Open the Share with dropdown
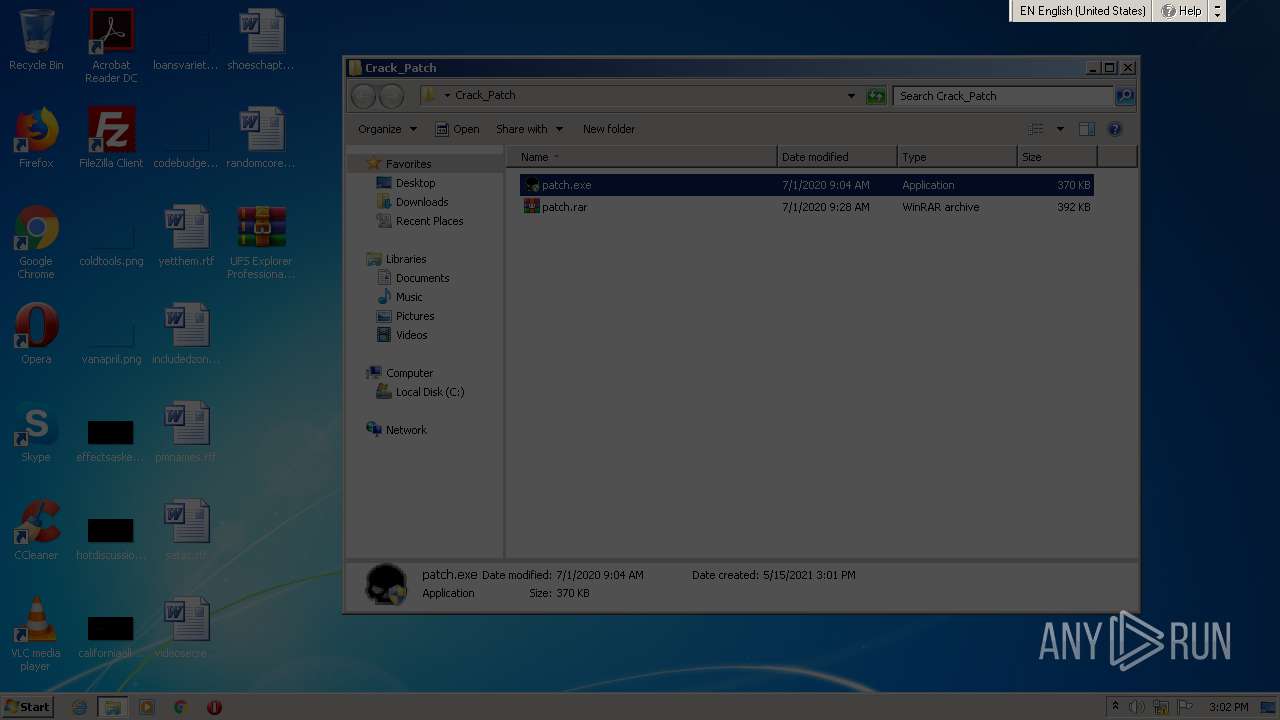This screenshot has width=1280, height=720. coord(529,129)
